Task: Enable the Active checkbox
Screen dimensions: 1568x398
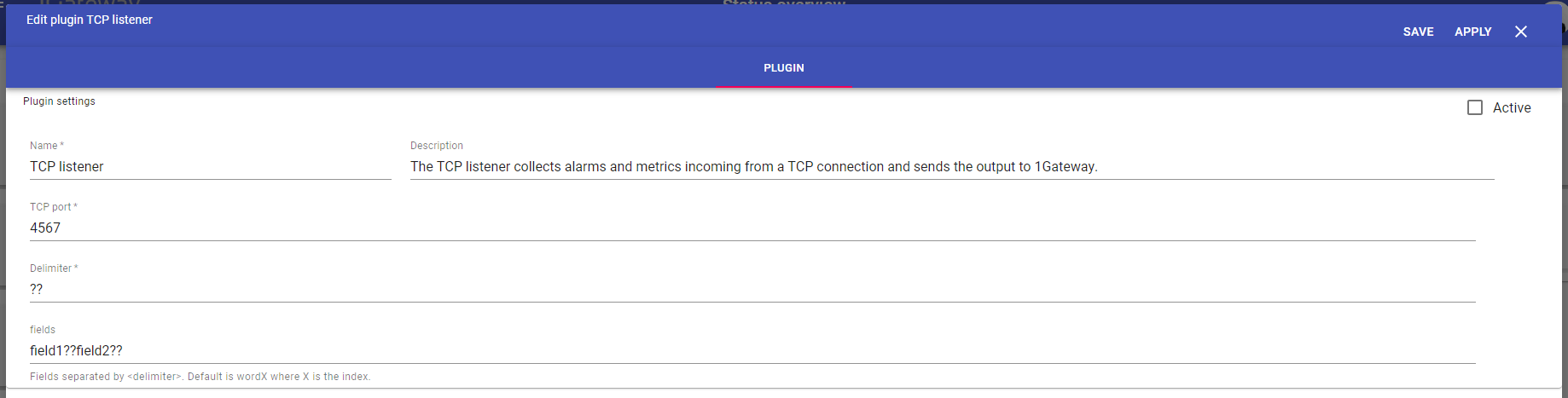Action: pos(1474,107)
